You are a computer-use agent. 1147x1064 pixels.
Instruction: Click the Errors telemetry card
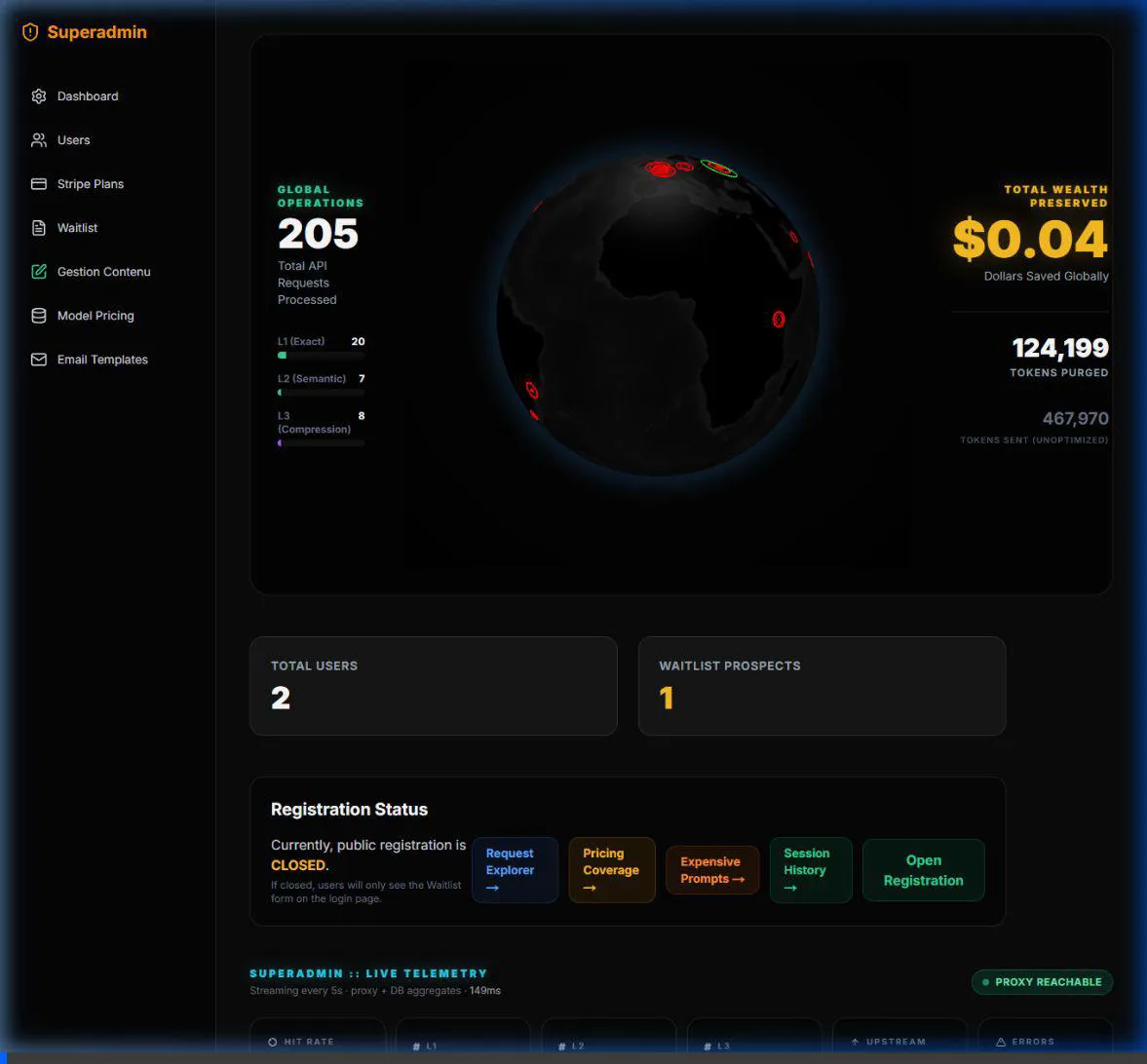[1046, 1037]
